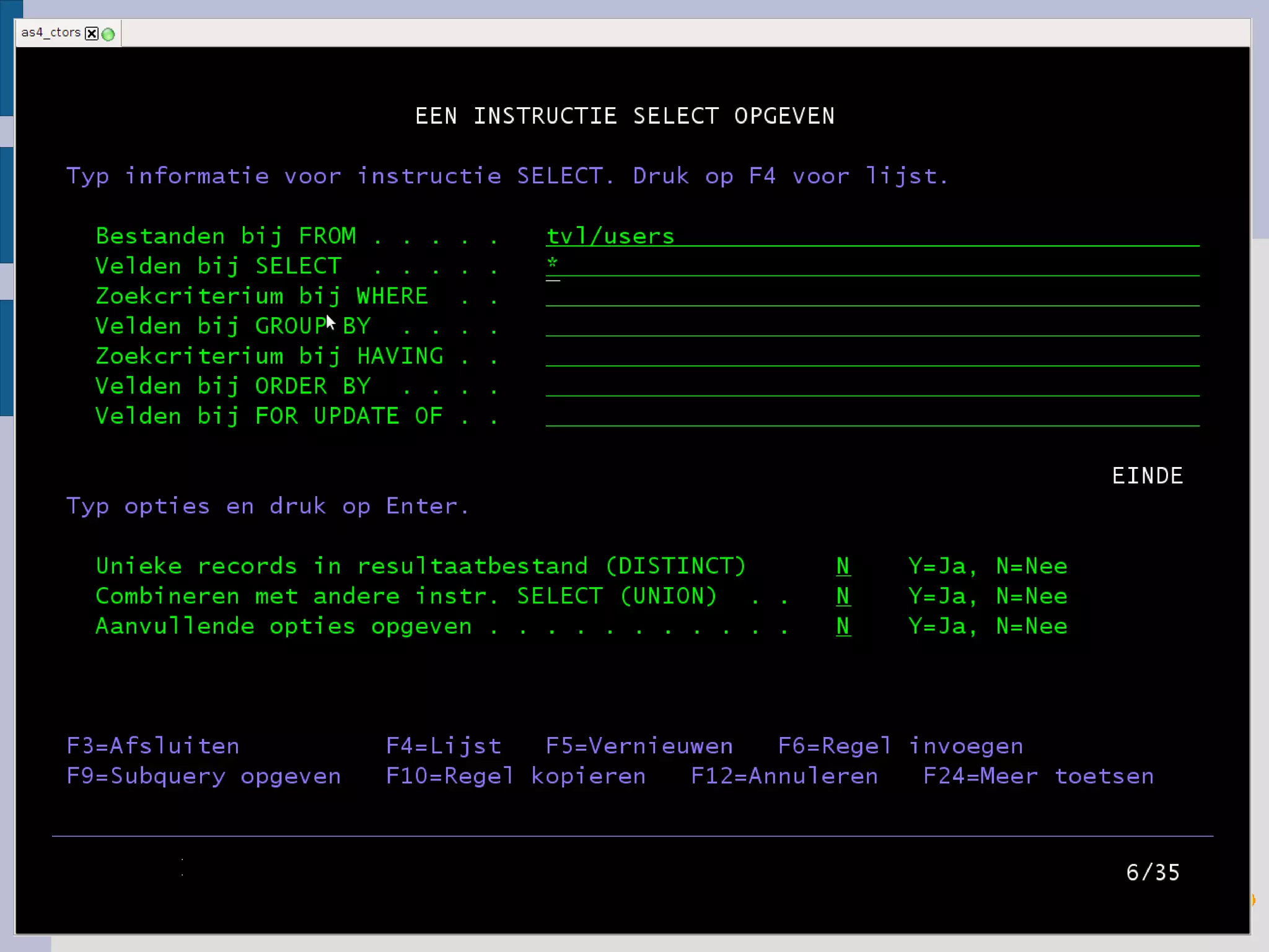Click the green status indicator on as4_ctors tab
This screenshot has height=952, width=1269.
[108, 34]
